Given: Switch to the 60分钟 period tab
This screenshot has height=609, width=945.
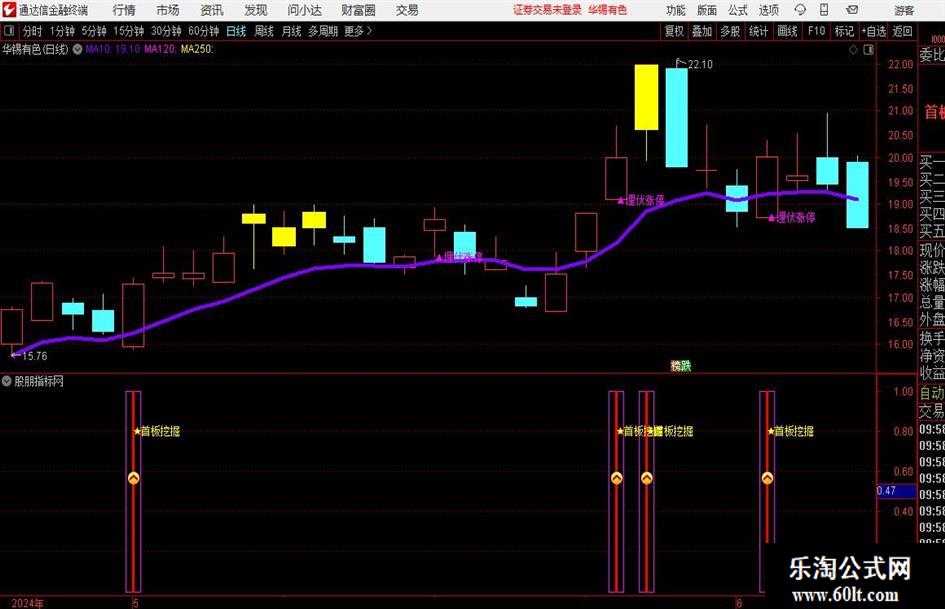Looking at the screenshot, I should tap(203, 31).
